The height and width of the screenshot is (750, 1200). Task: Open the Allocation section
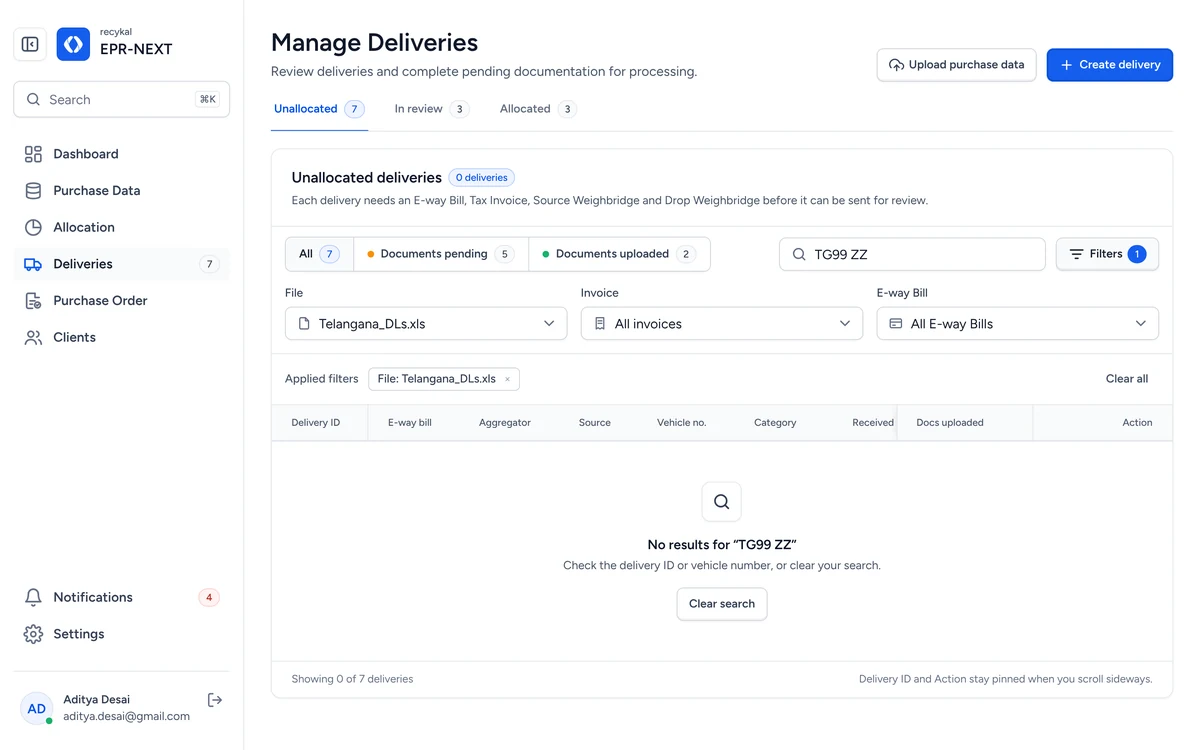122,227
